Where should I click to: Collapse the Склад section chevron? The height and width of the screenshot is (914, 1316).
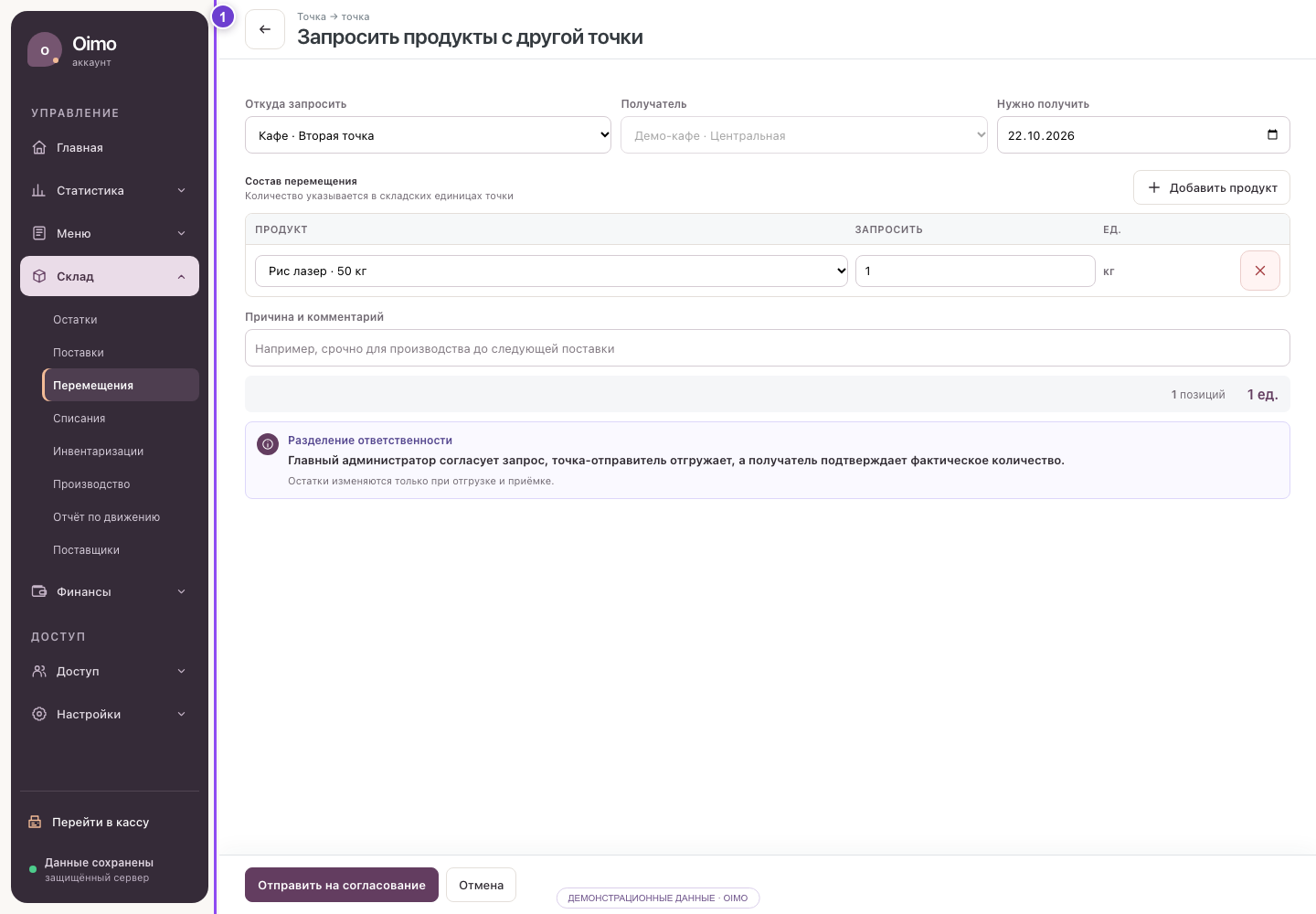coord(181,276)
